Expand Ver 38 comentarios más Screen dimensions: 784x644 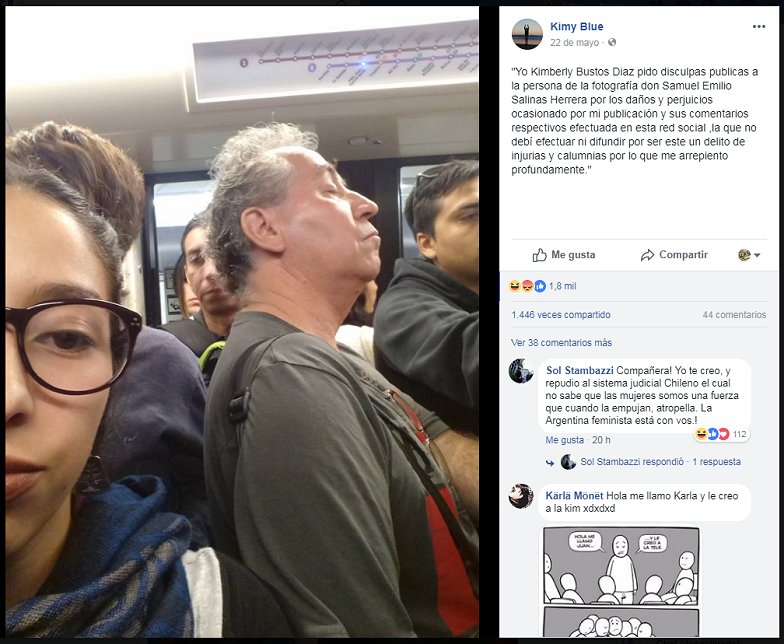(x=561, y=342)
